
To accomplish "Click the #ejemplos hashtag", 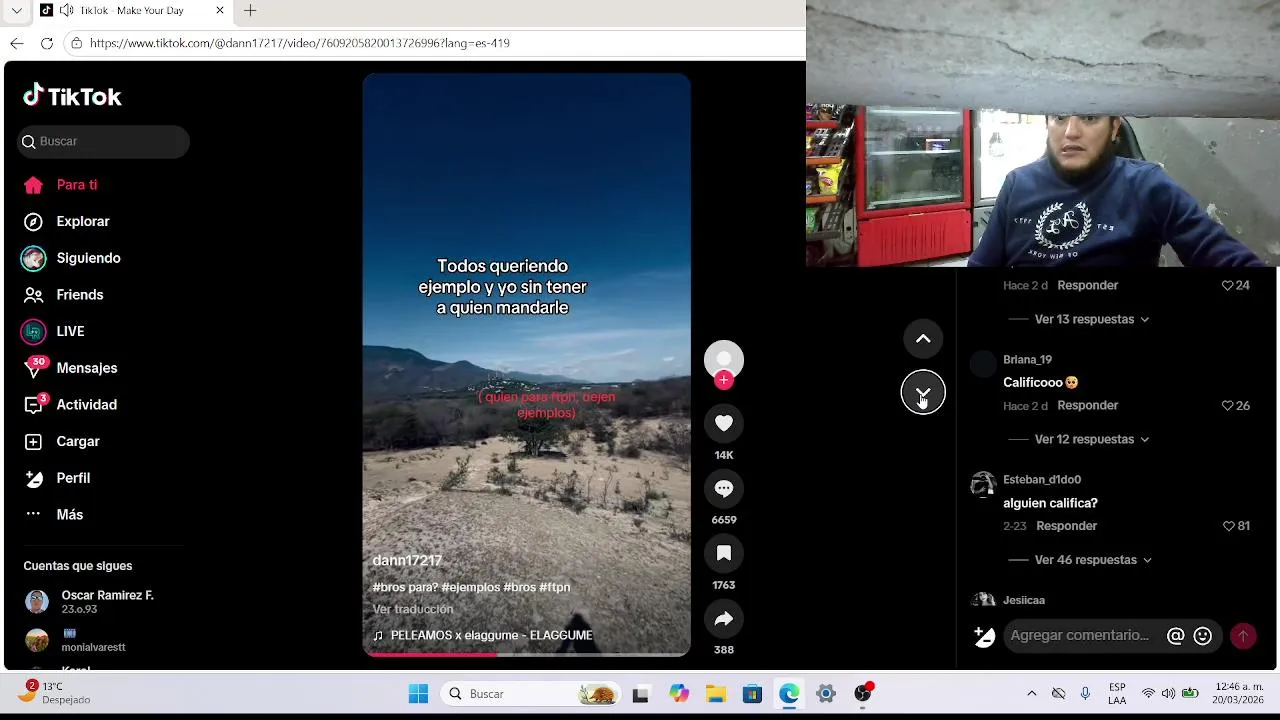I will [470, 587].
